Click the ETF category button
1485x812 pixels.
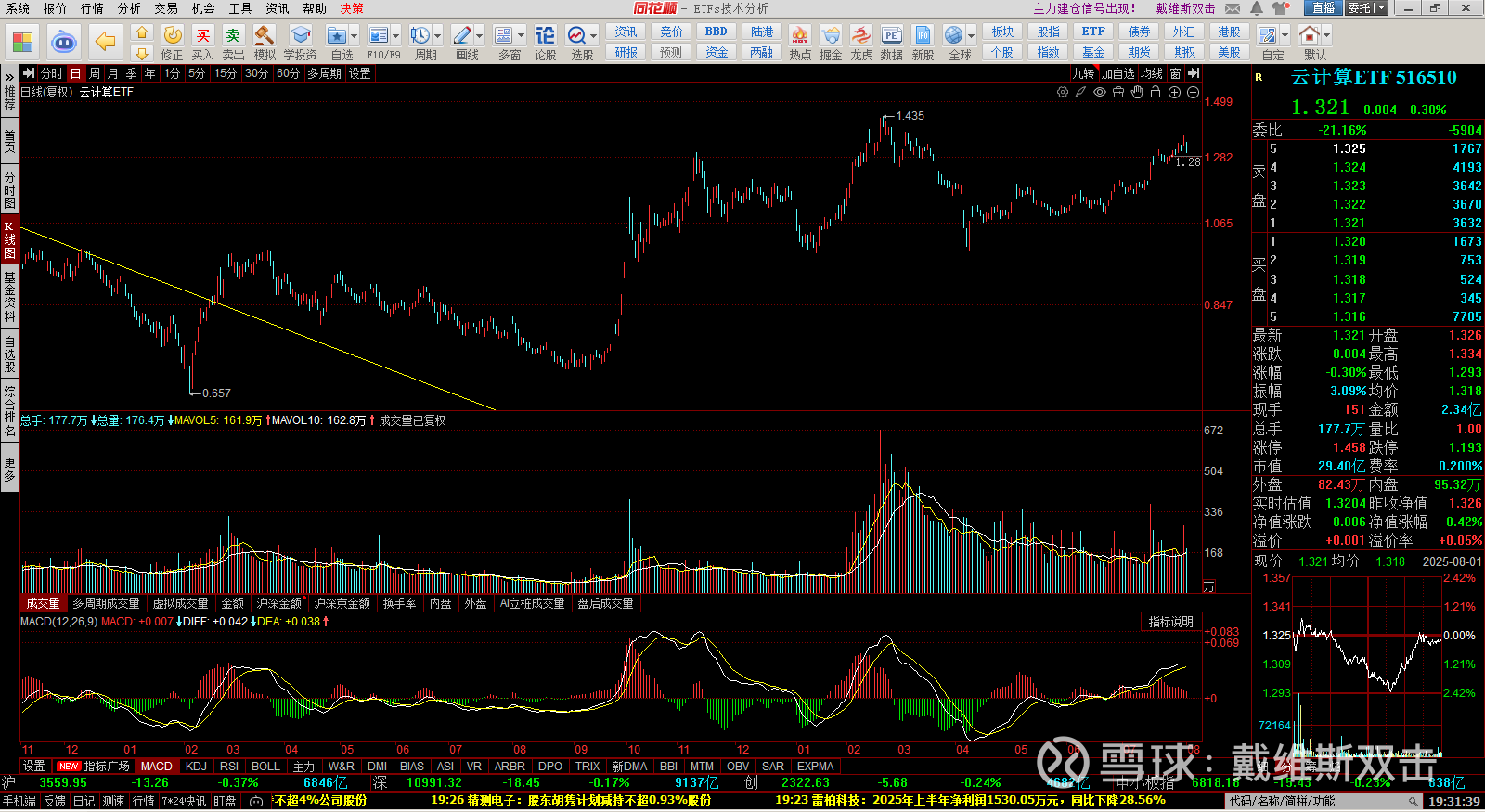[1093, 32]
